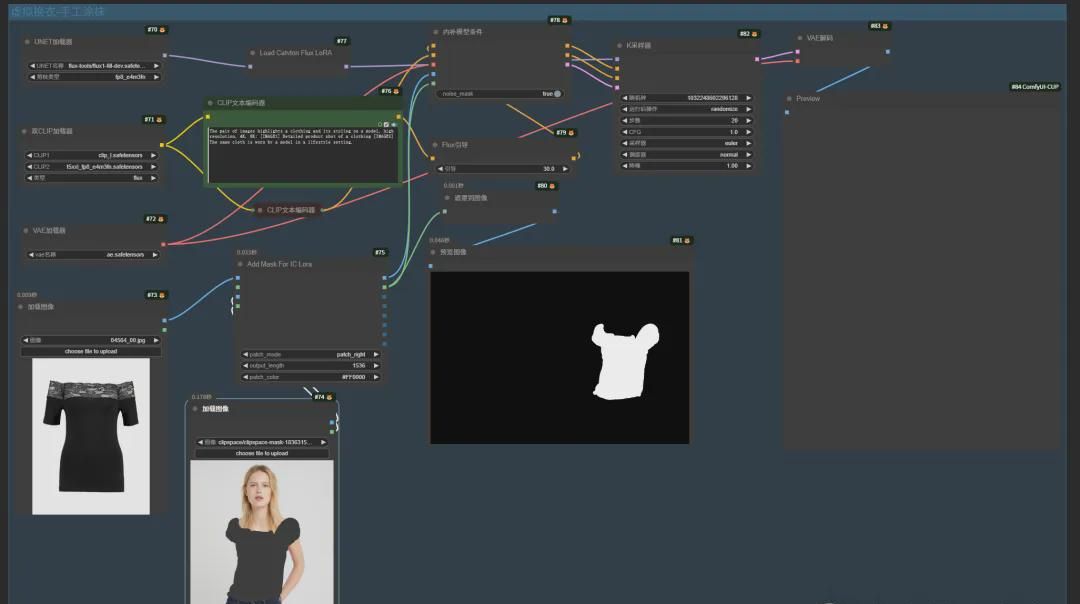Collapse the K采样器 node via its dot
The image size is (1080, 604).
click(x=620, y=45)
